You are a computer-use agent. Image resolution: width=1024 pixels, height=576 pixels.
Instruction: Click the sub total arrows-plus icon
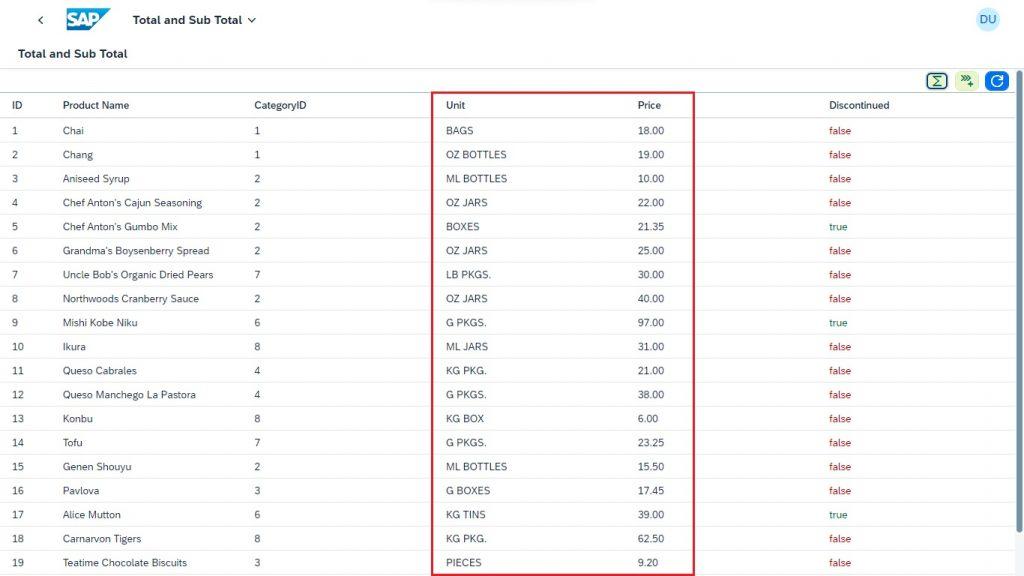pos(967,81)
